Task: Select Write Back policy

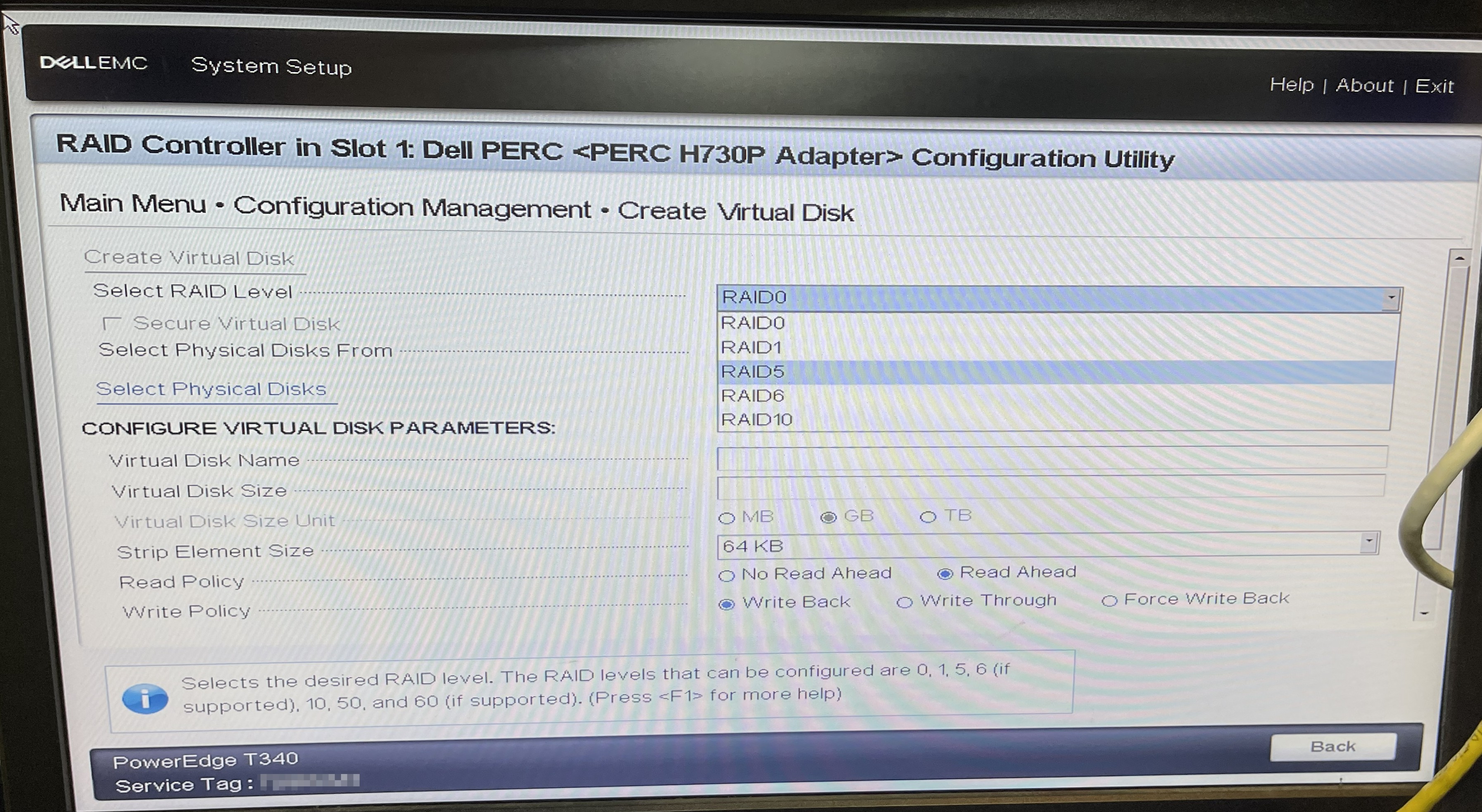Action: click(727, 604)
